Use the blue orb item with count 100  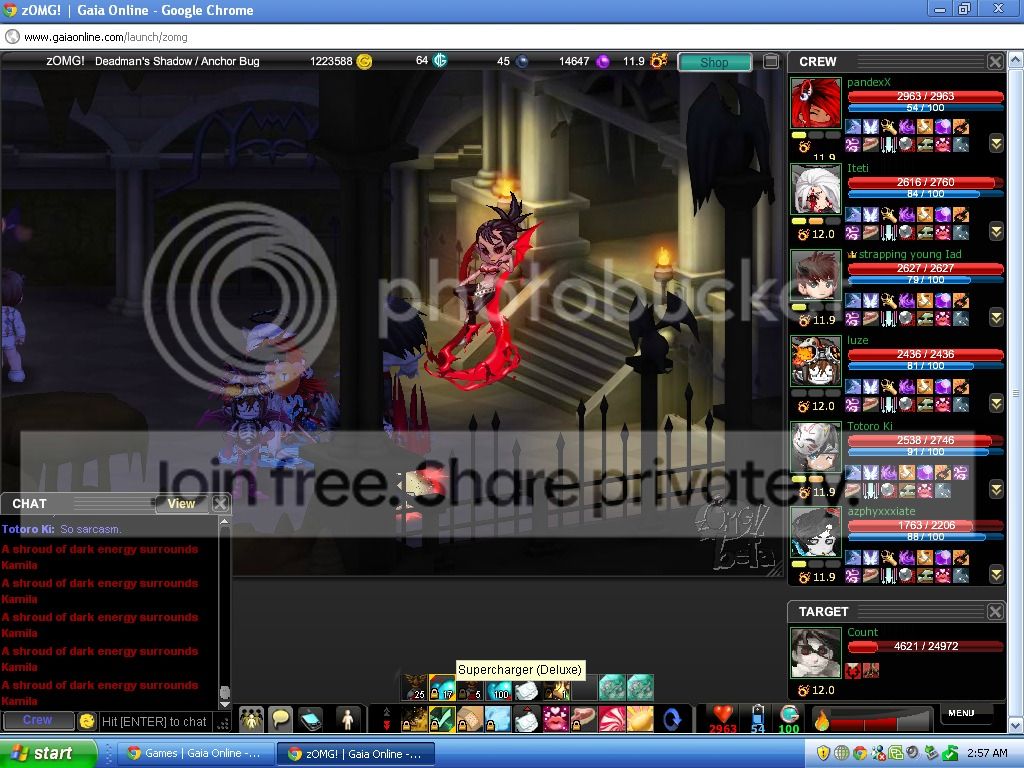[499, 688]
